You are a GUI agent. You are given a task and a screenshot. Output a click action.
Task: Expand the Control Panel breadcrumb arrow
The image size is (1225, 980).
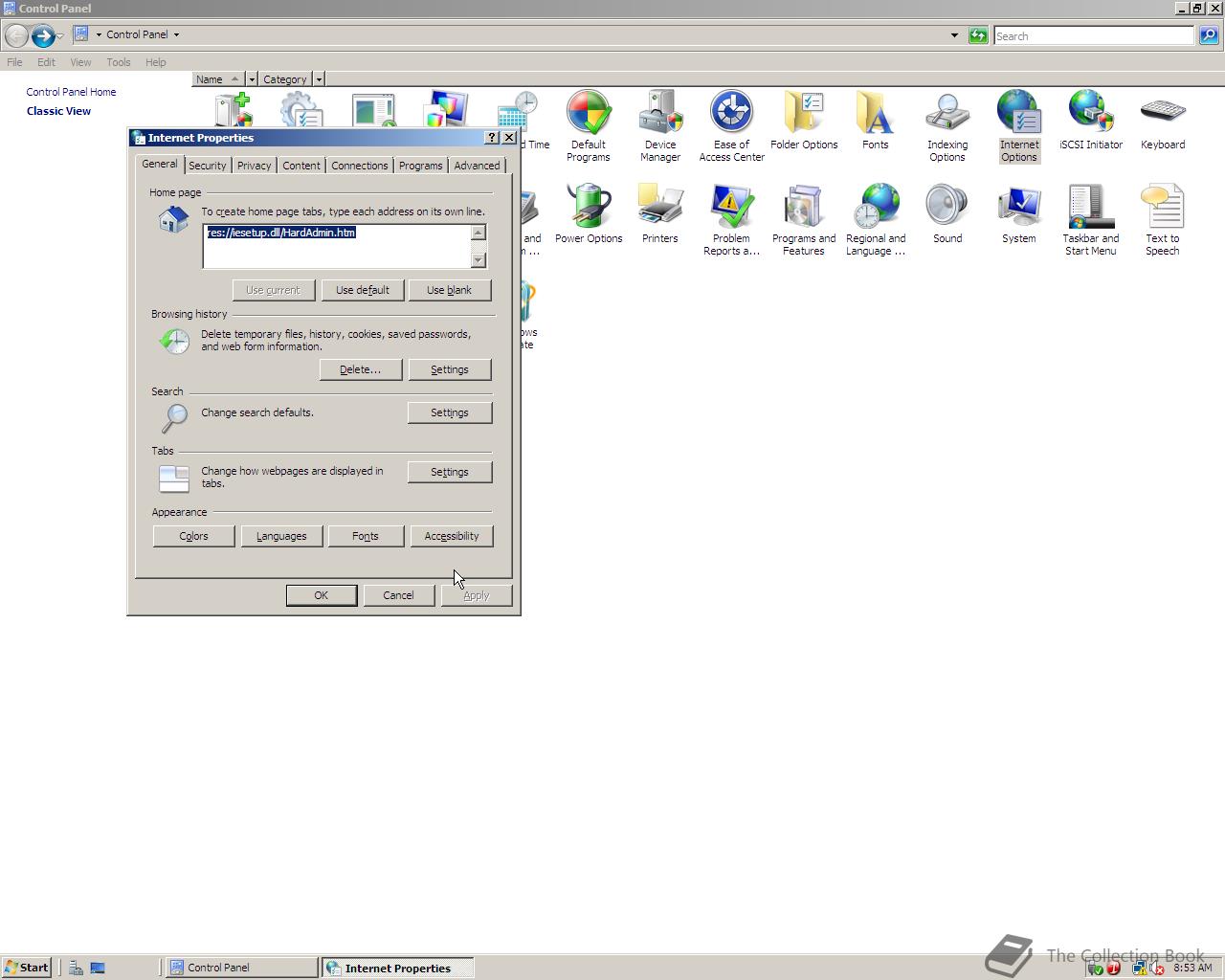point(176,34)
